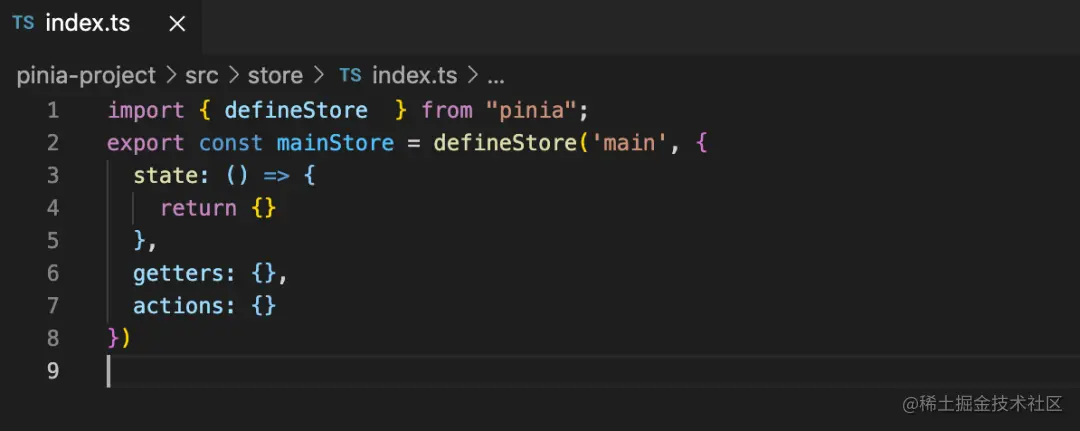Click the "pinia" string literal
The width and height of the screenshot is (1080, 431).
[x=531, y=110]
